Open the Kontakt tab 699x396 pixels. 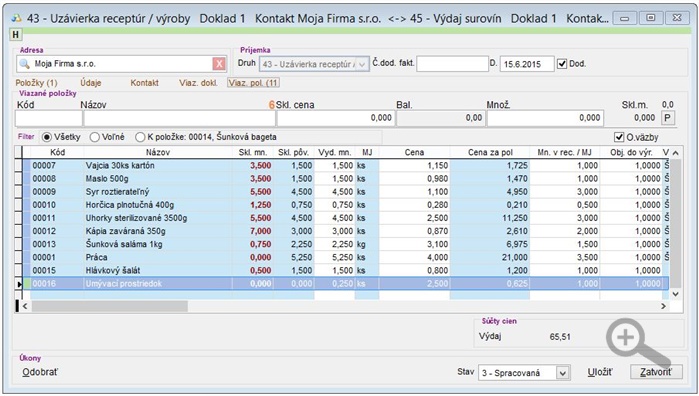click(144, 83)
